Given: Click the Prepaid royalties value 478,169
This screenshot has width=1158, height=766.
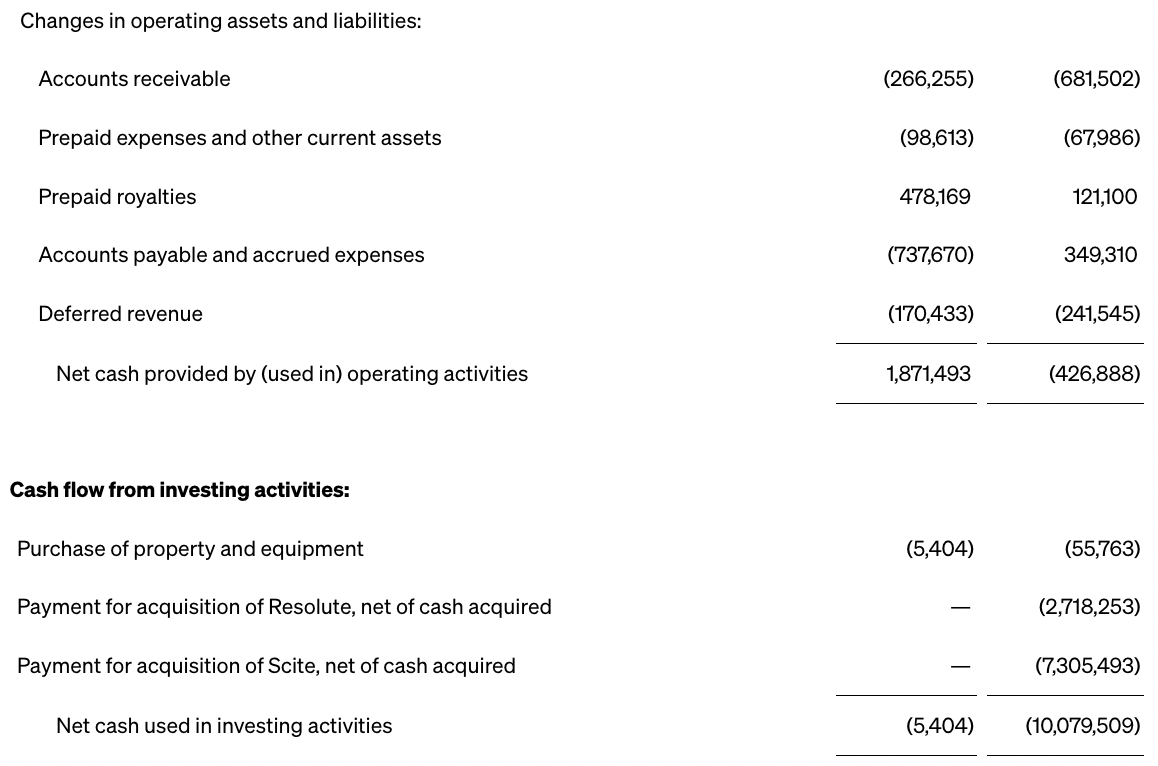Looking at the screenshot, I should [x=934, y=197].
